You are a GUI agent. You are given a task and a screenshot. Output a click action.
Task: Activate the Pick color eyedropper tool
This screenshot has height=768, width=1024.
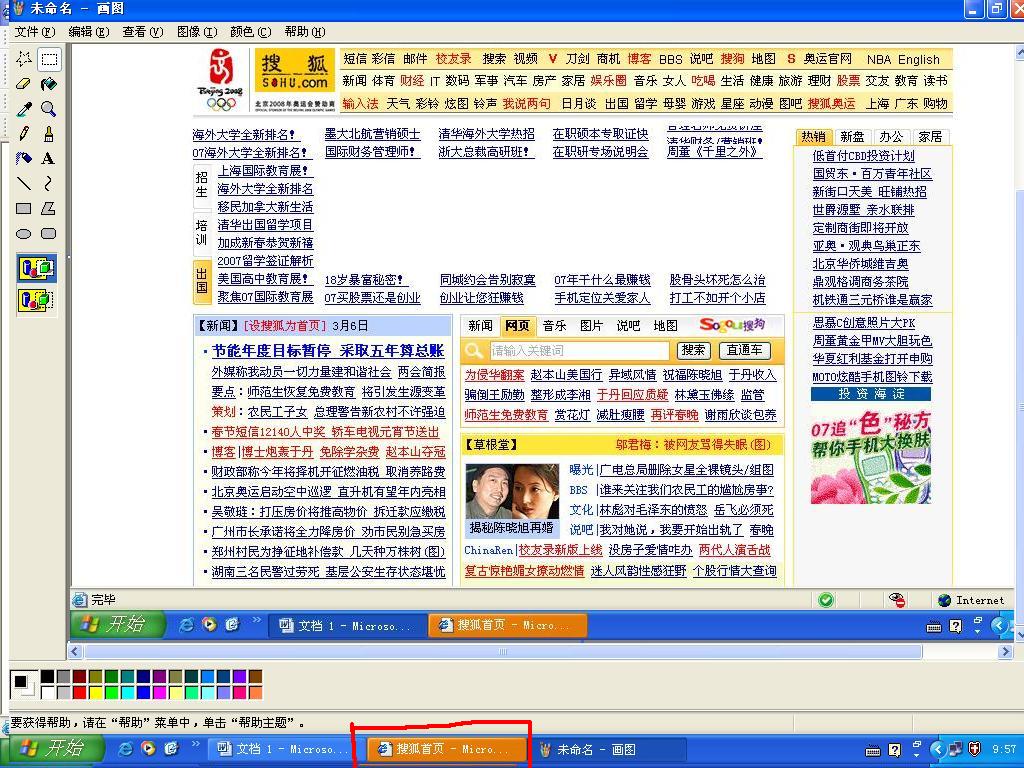[24, 109]
